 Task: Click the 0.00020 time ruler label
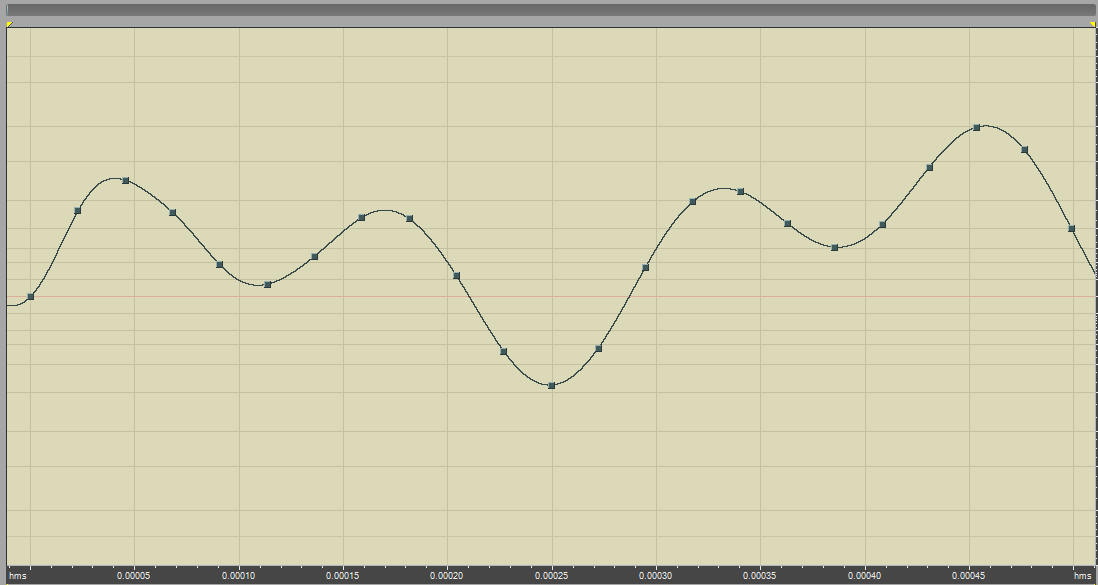pyautogui.click(x=447, y=576)
